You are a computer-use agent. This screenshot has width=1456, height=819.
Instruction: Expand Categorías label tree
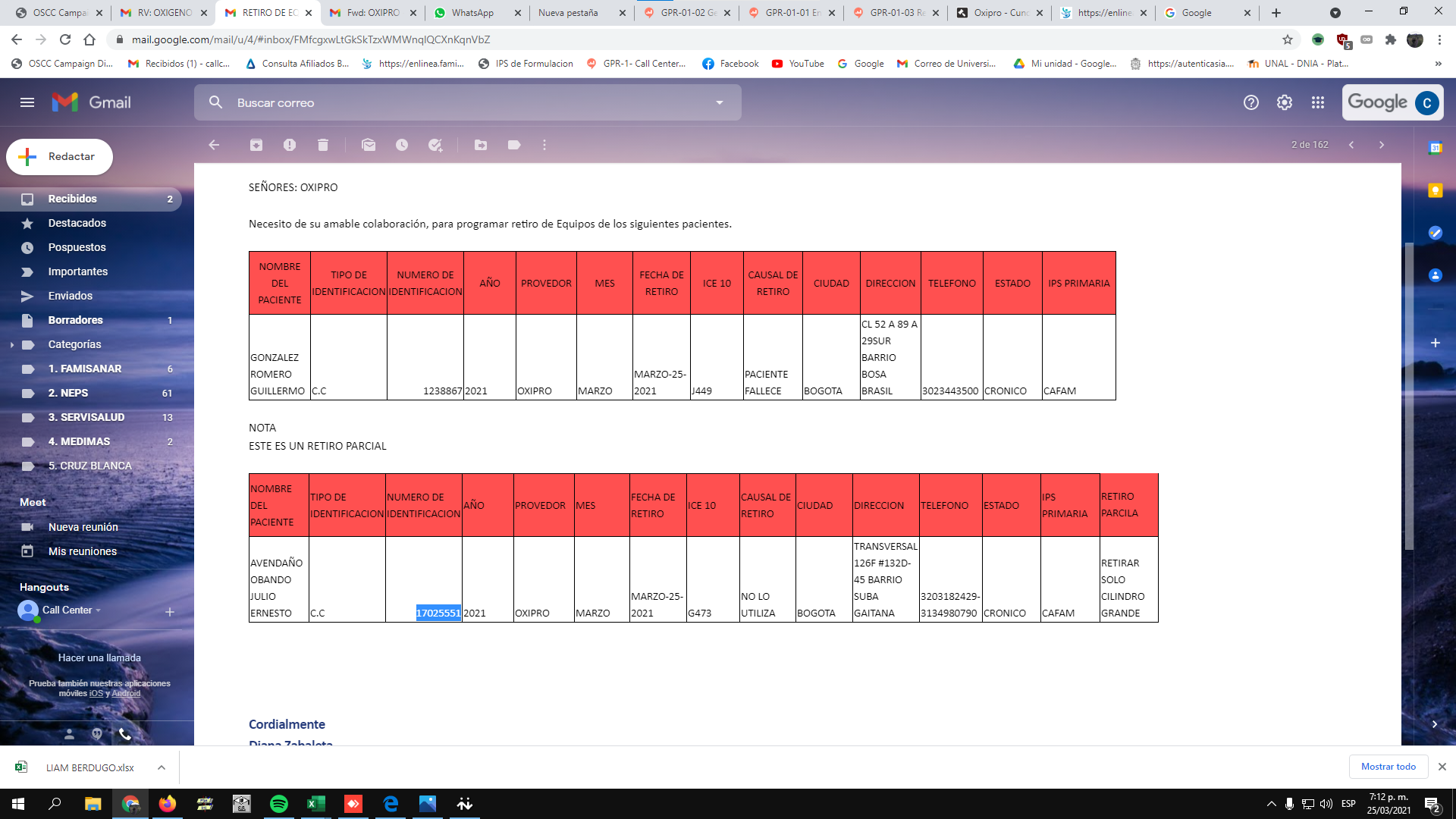pos(12,344)
